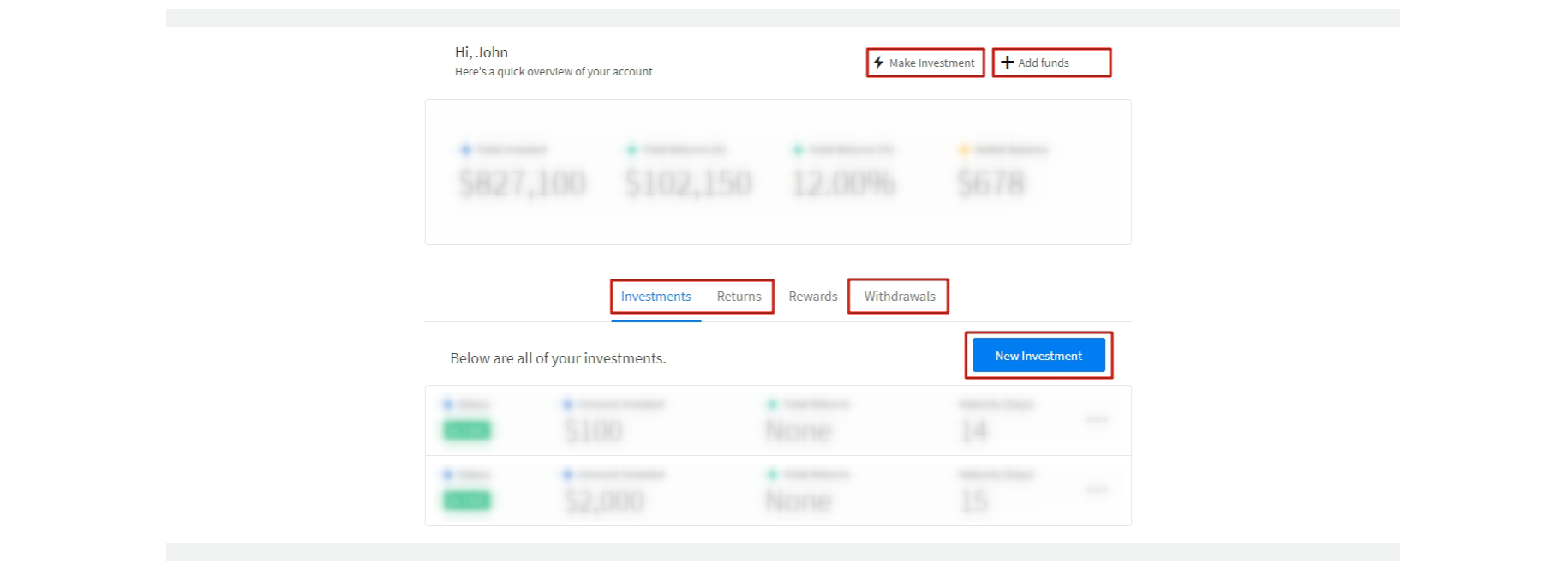1568x564 pixels.
Task: Click the $102,150 total returns amount
Action: click(x=688, y=183)
